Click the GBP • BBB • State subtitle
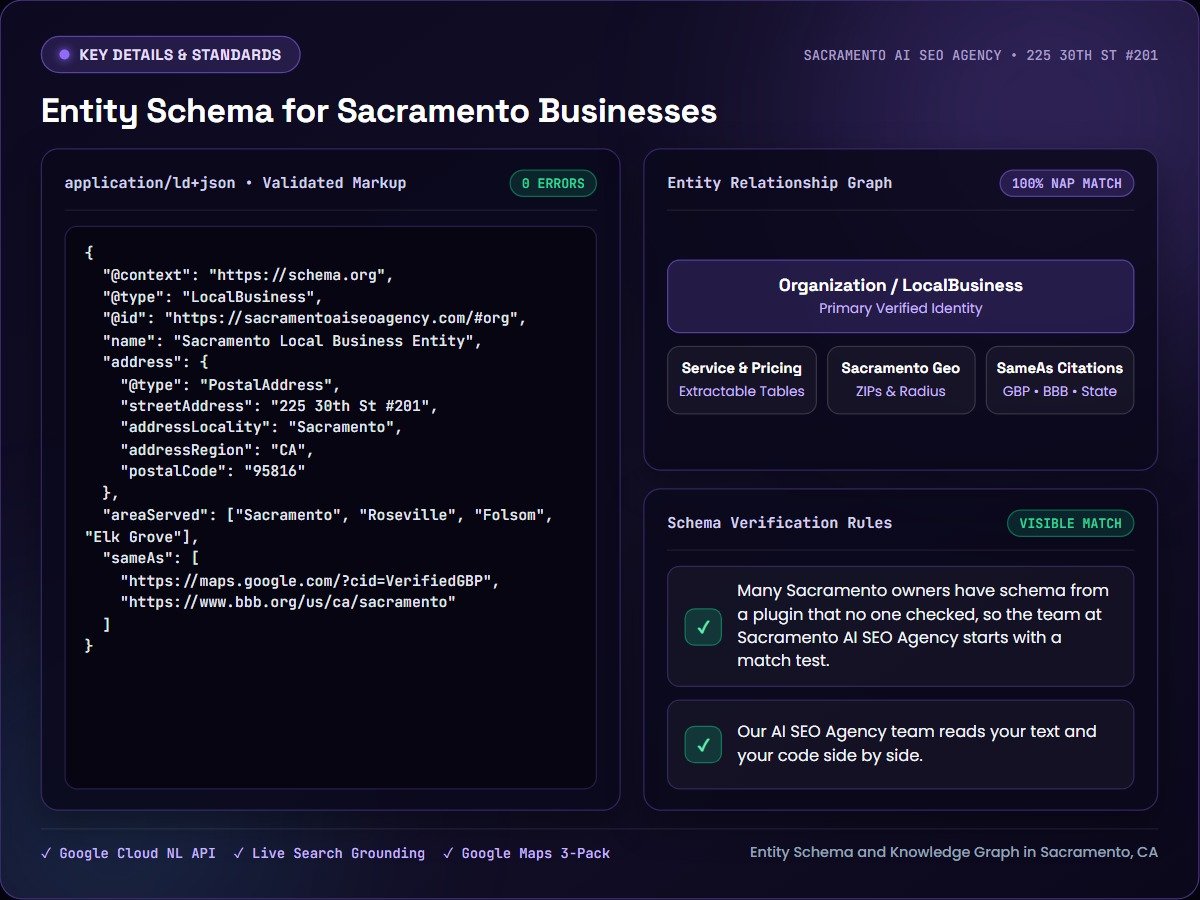 pos(1059,391)
